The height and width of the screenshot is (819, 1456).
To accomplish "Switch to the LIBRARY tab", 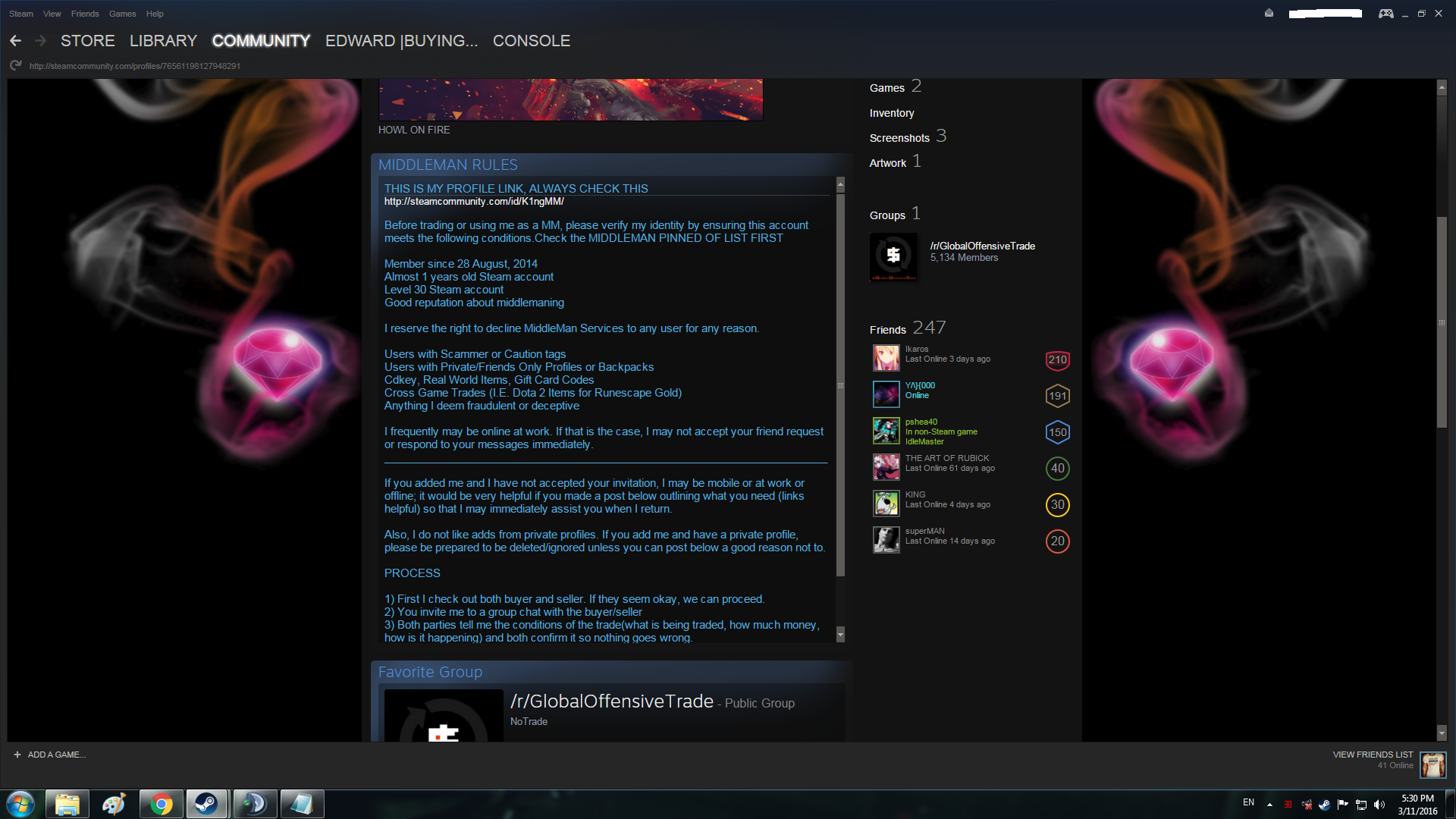I will click(x=163, y=41).
